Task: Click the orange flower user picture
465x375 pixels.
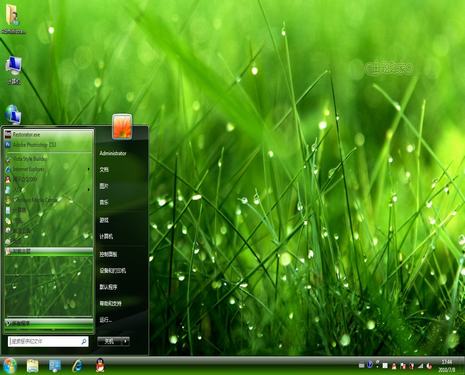Action: coord(122,126)
